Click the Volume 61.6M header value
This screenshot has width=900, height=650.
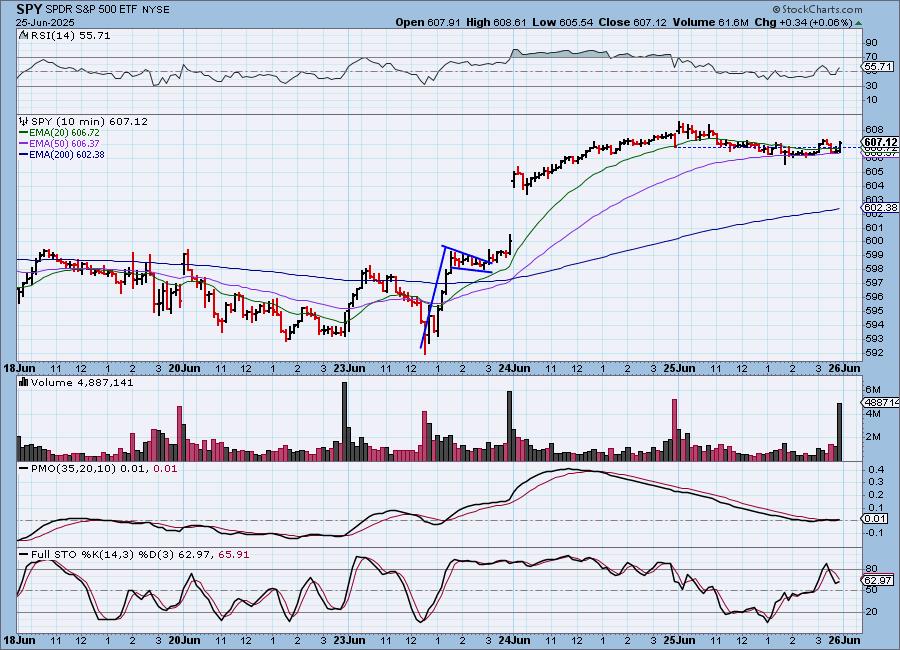click(x=710, y=22)
